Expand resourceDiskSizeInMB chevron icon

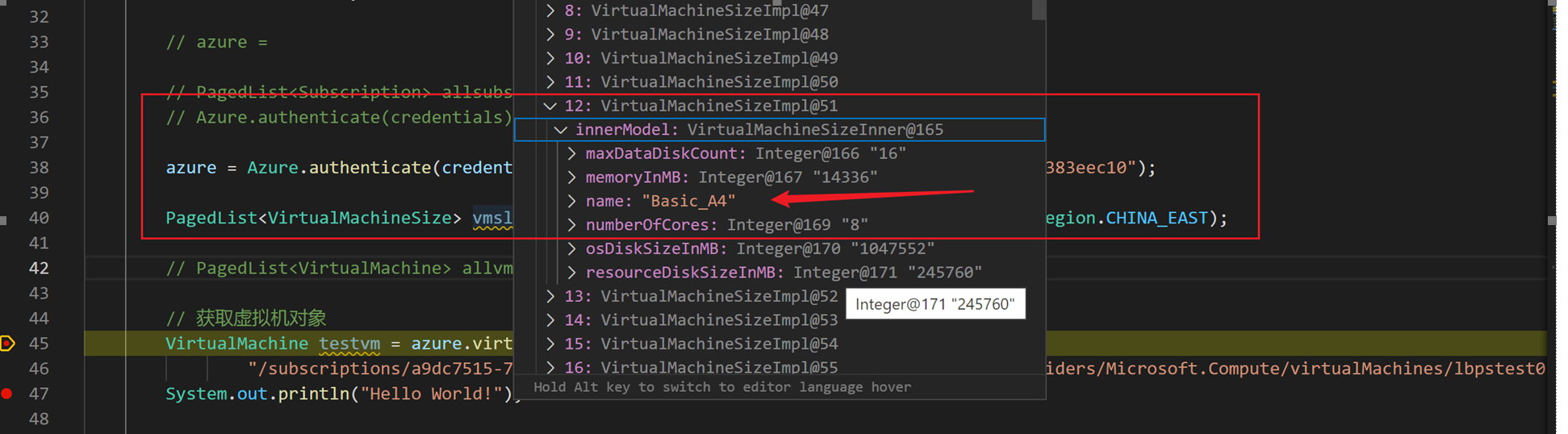tap(571, 273)
